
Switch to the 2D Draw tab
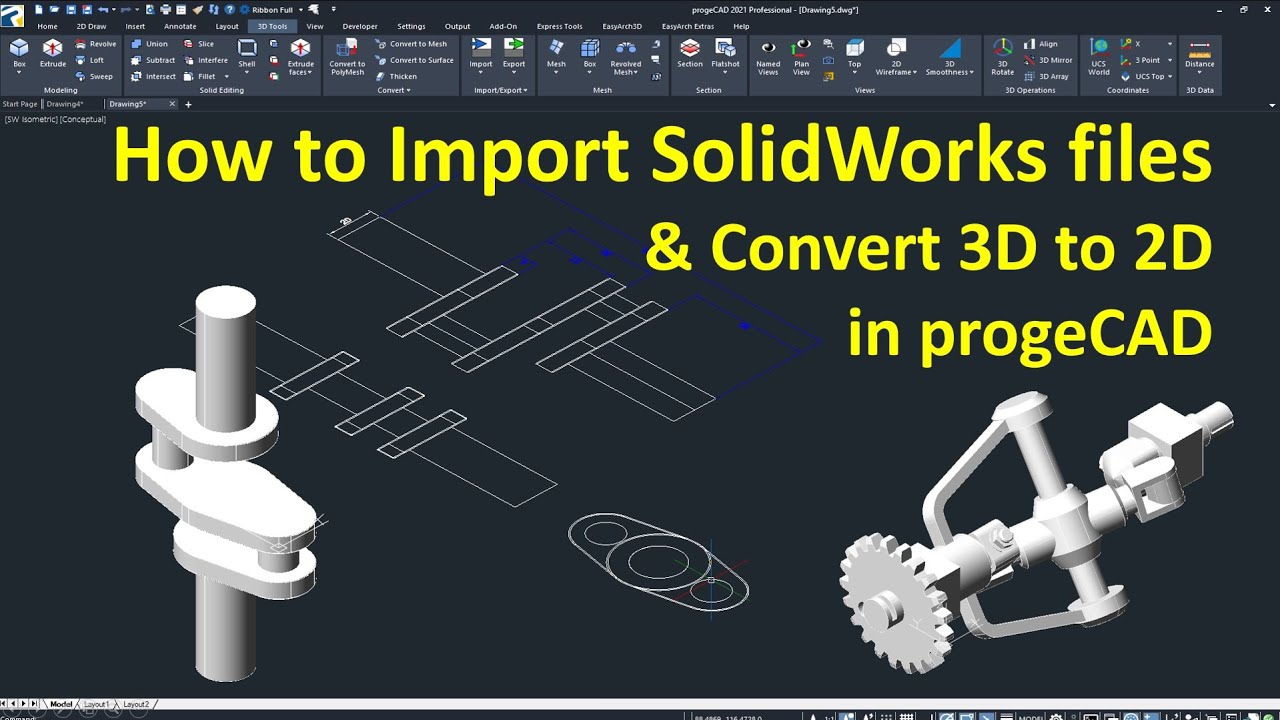[x=91, y=26]
